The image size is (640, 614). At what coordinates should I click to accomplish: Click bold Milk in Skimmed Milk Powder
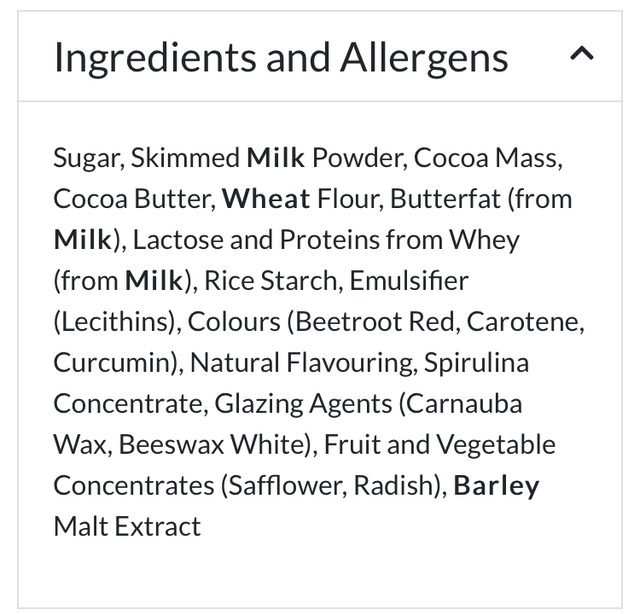point(276,158)
